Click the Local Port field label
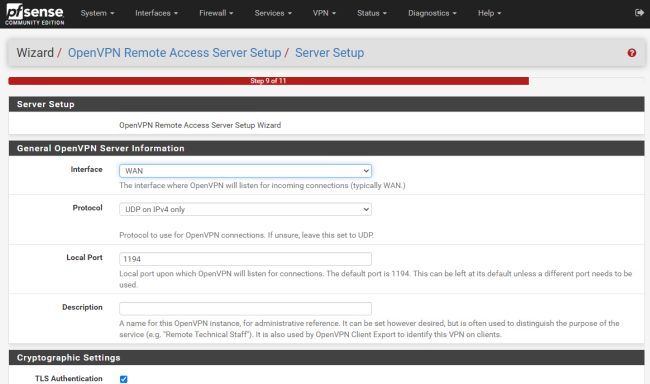The image size is (650, 384). [84, 258]
